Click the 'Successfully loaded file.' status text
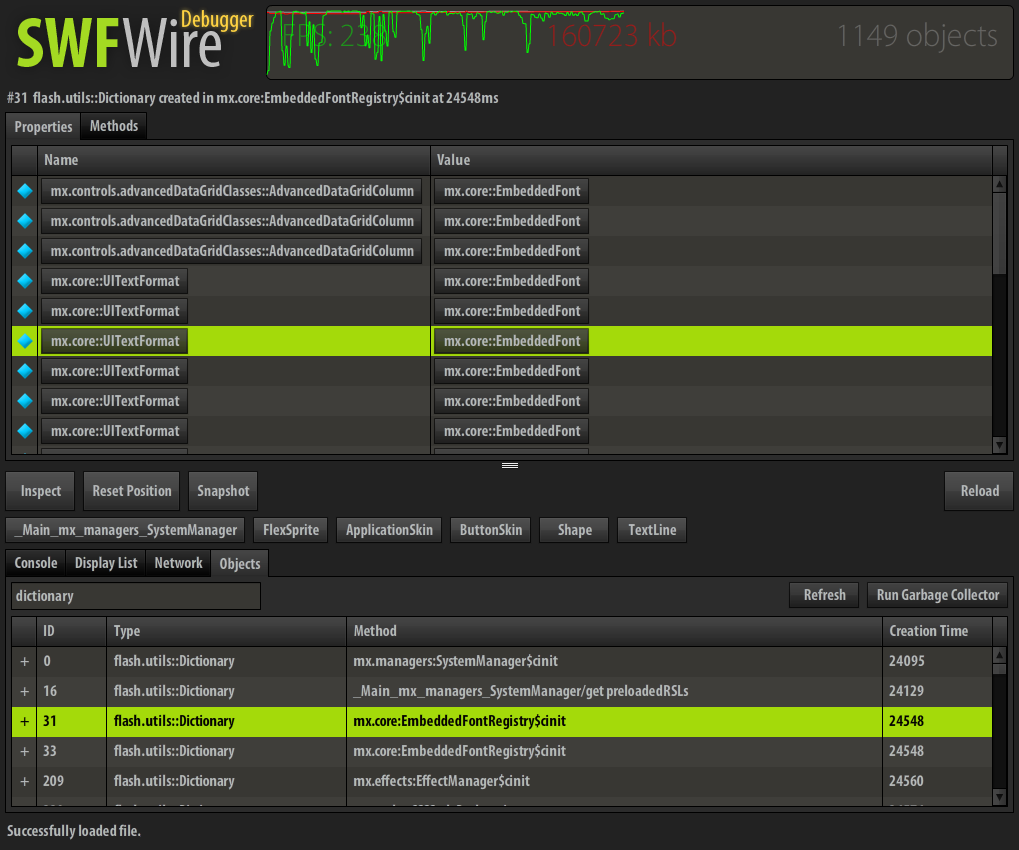1019x850 pixels. tap(73, 831)
